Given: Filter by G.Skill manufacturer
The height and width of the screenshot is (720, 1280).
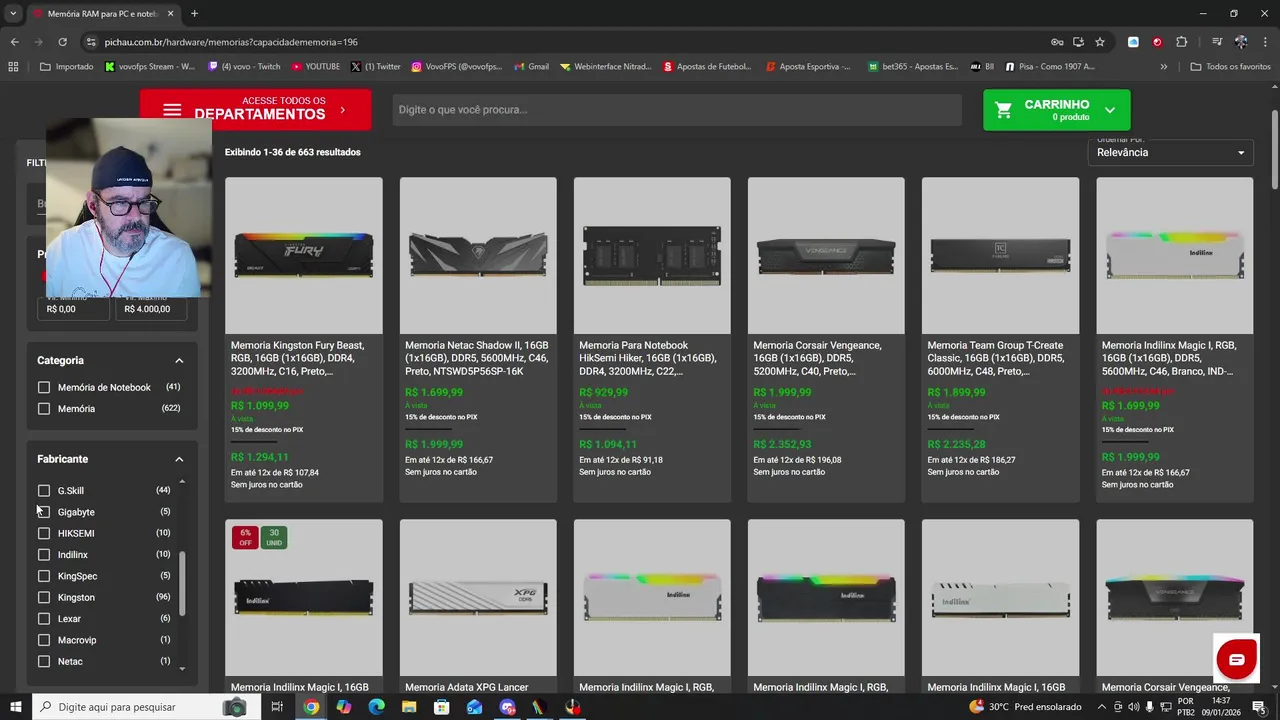Looking at the screenshot, I should point(44,490).
